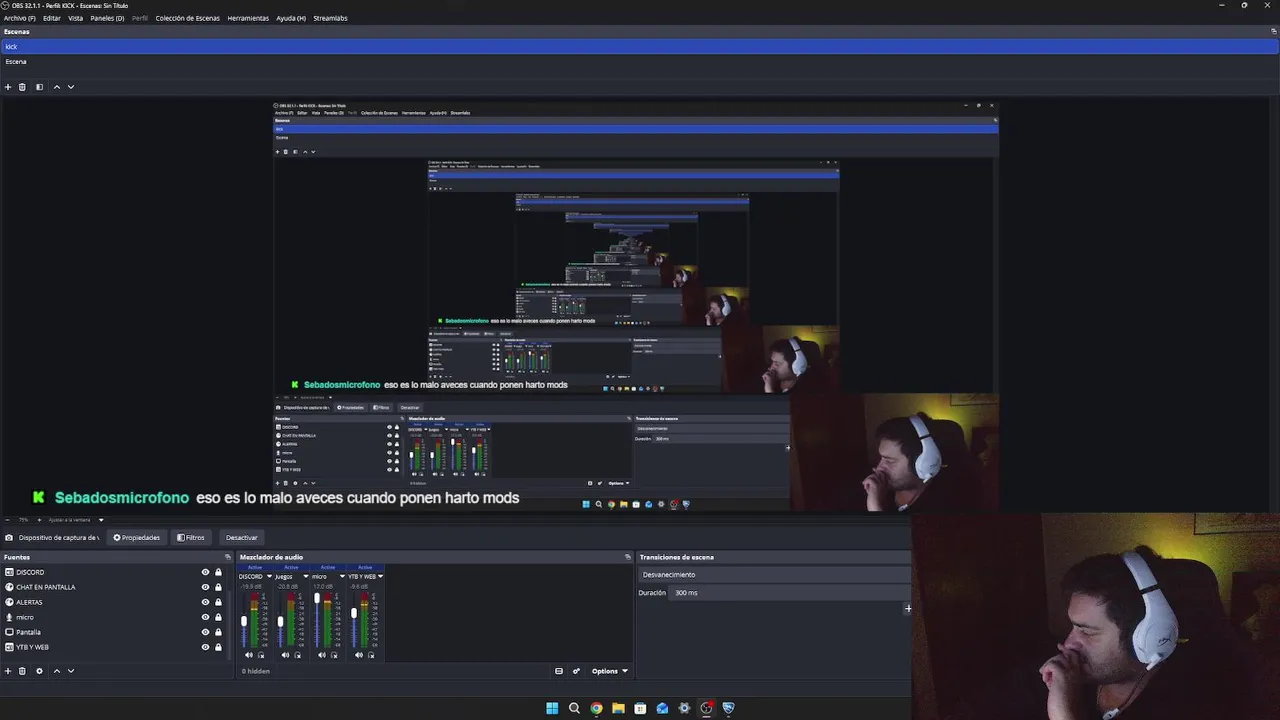Delete the selected scene using the trash icon
1280x720 pixels.
pos(22,87)
